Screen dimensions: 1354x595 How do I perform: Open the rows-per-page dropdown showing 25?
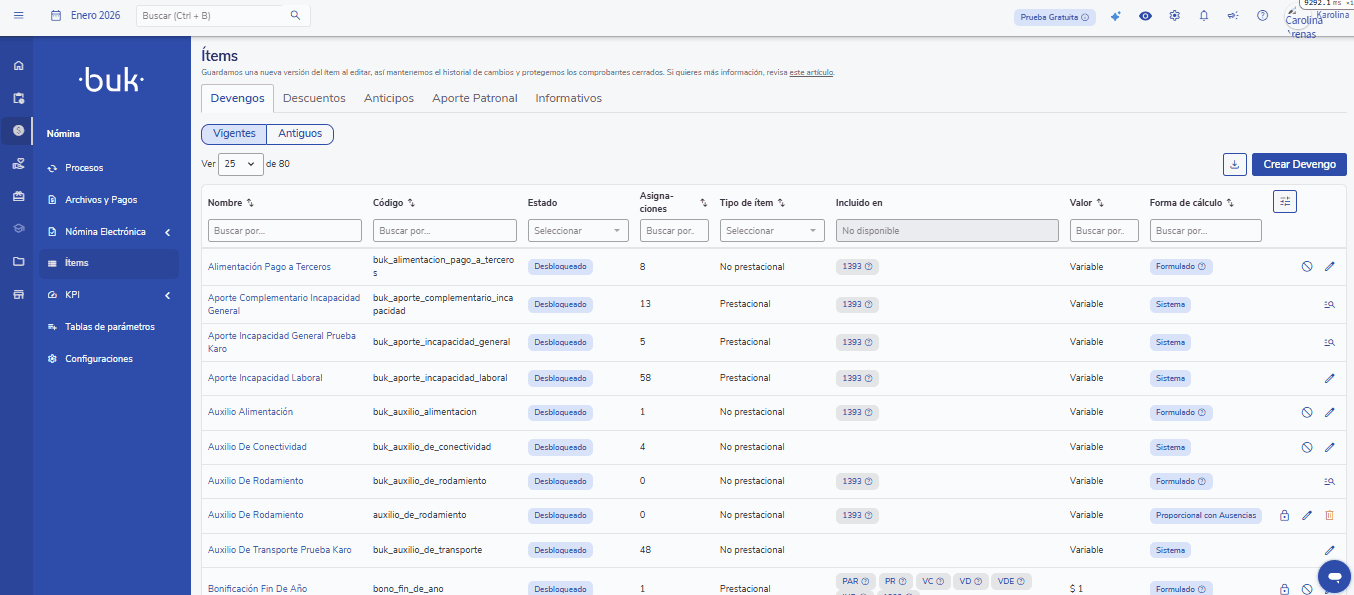[x=240, y=164]
